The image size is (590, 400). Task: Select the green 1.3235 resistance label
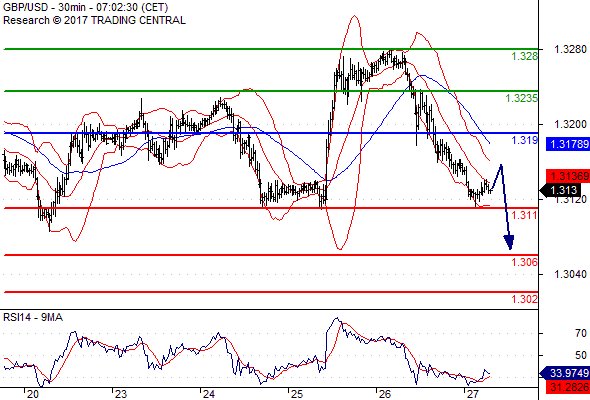[522, 99]
